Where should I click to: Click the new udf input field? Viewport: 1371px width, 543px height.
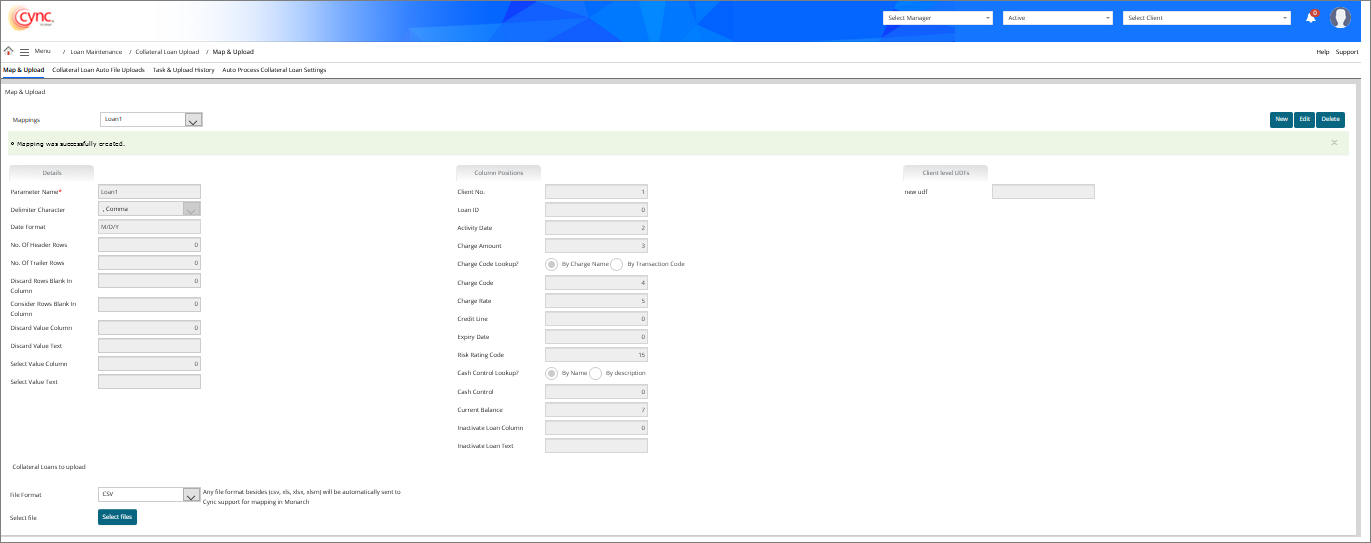(x=1043, y=191)
